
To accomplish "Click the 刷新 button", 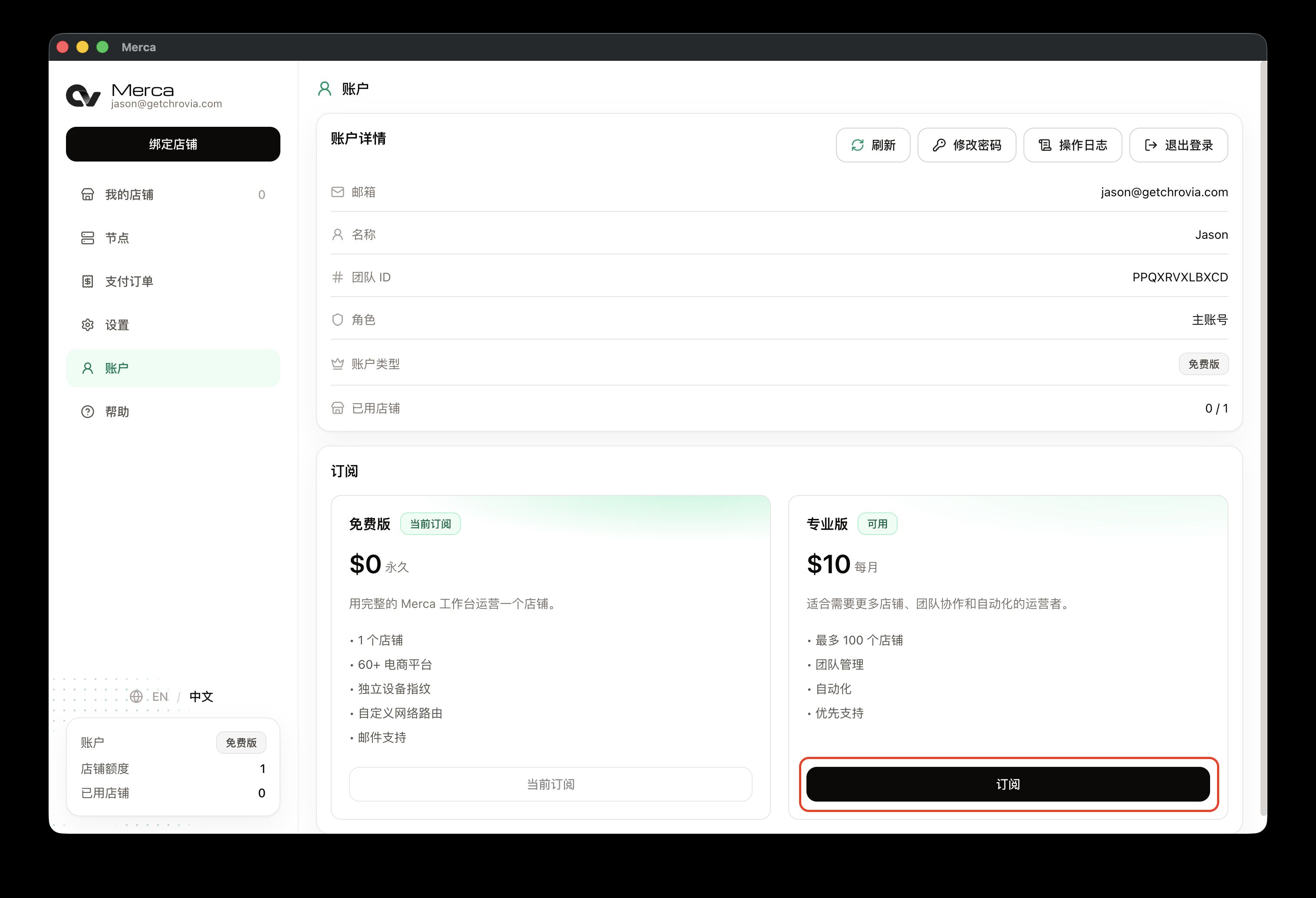I will (x=872, y=145).
